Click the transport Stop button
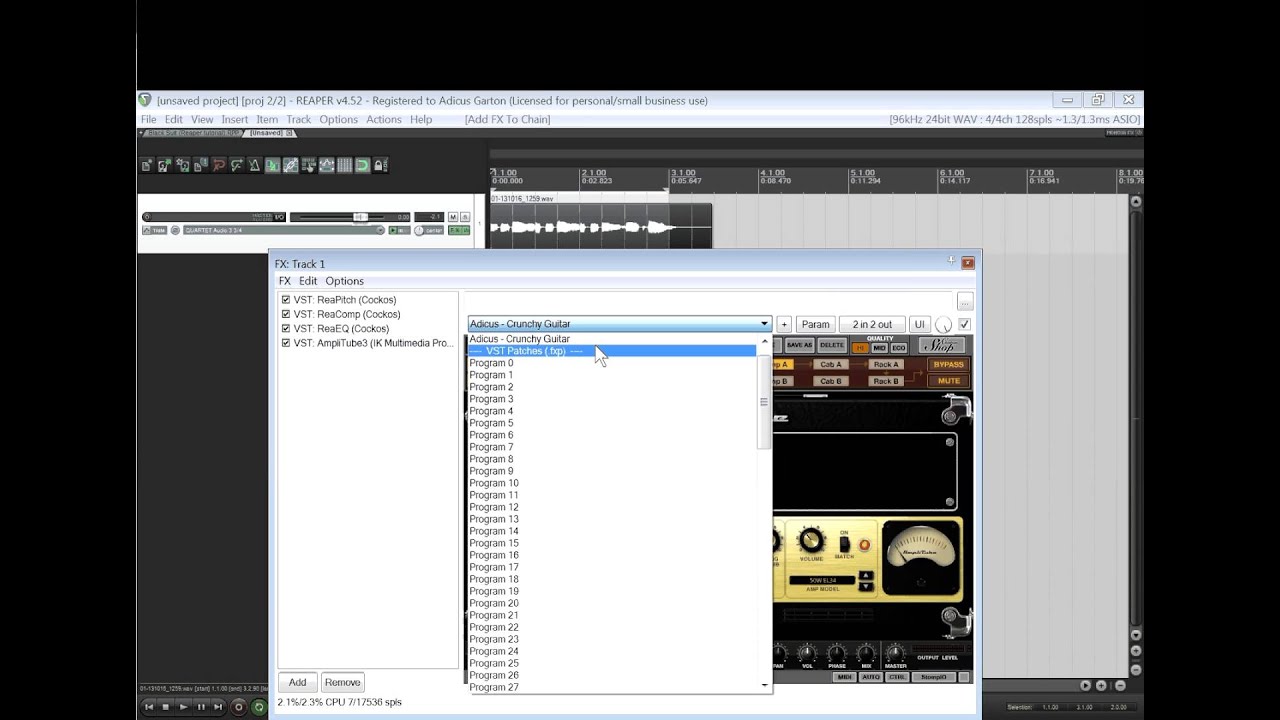Viewport: 1280px width, 720px height. tap(165, 707)
